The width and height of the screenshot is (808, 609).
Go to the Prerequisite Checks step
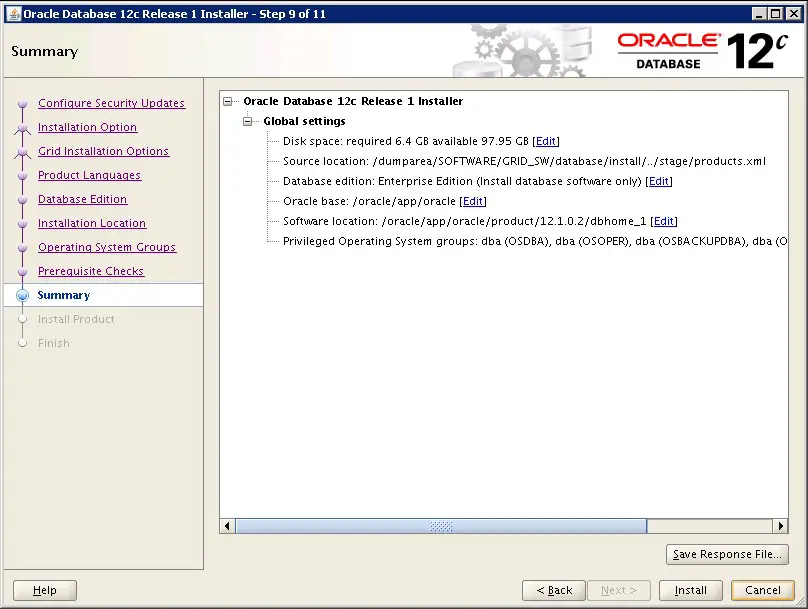point(91,271)
